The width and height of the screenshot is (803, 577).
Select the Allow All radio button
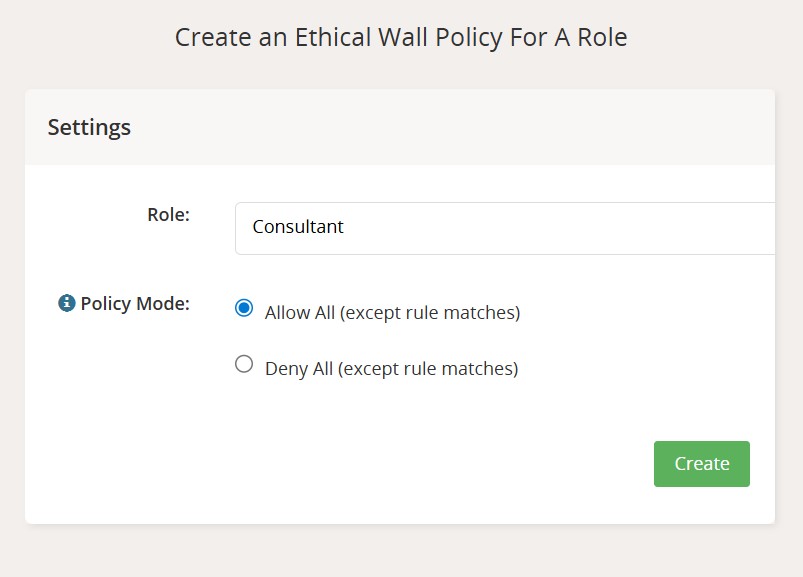tap(244, 308)
